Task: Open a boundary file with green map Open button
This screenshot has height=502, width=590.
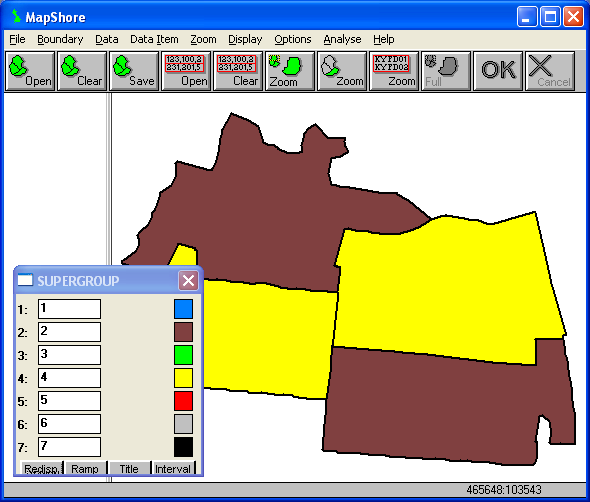Action: (30, 71)
